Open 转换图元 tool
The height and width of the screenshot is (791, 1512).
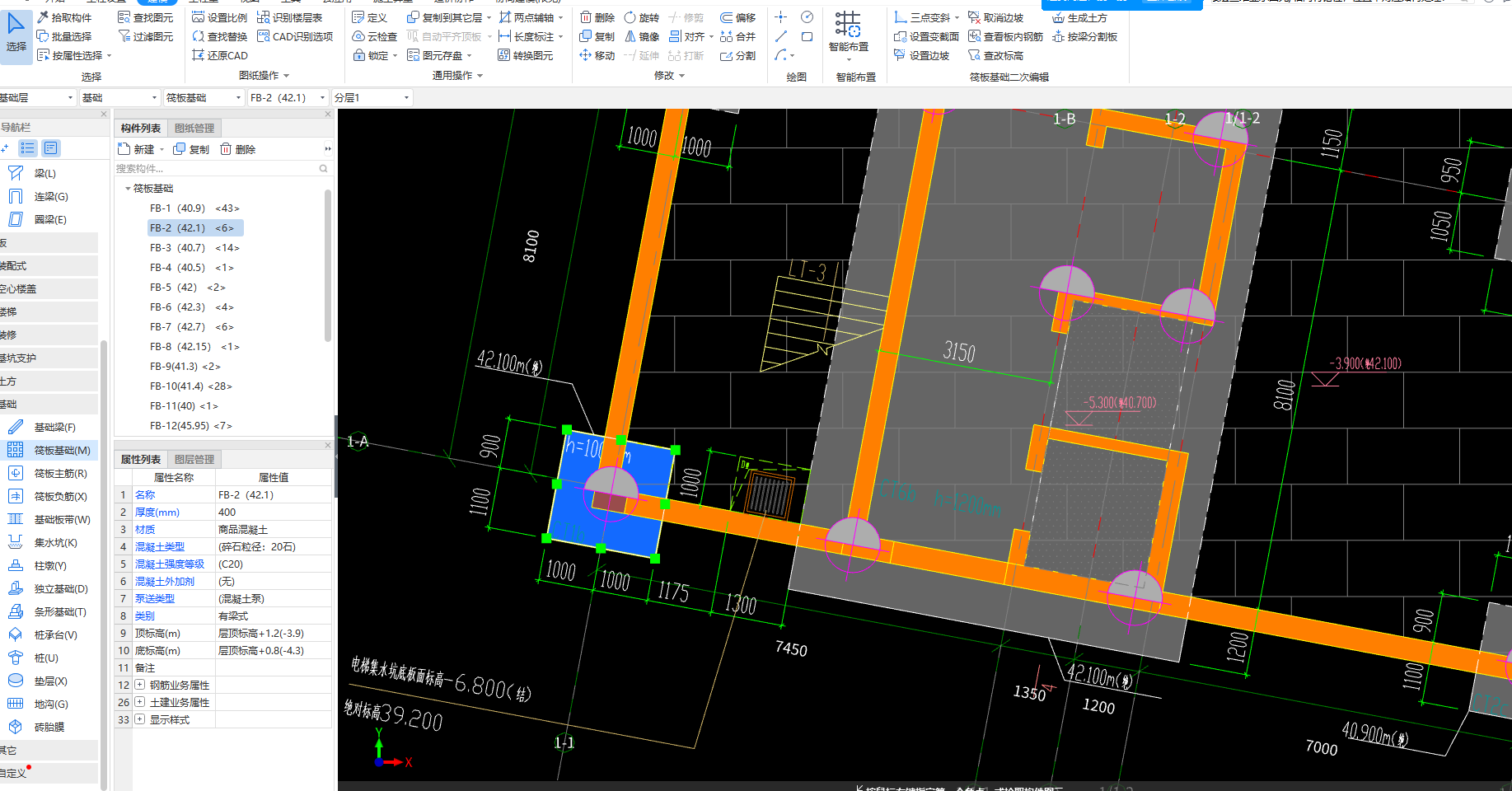click(x=526, y=55)
